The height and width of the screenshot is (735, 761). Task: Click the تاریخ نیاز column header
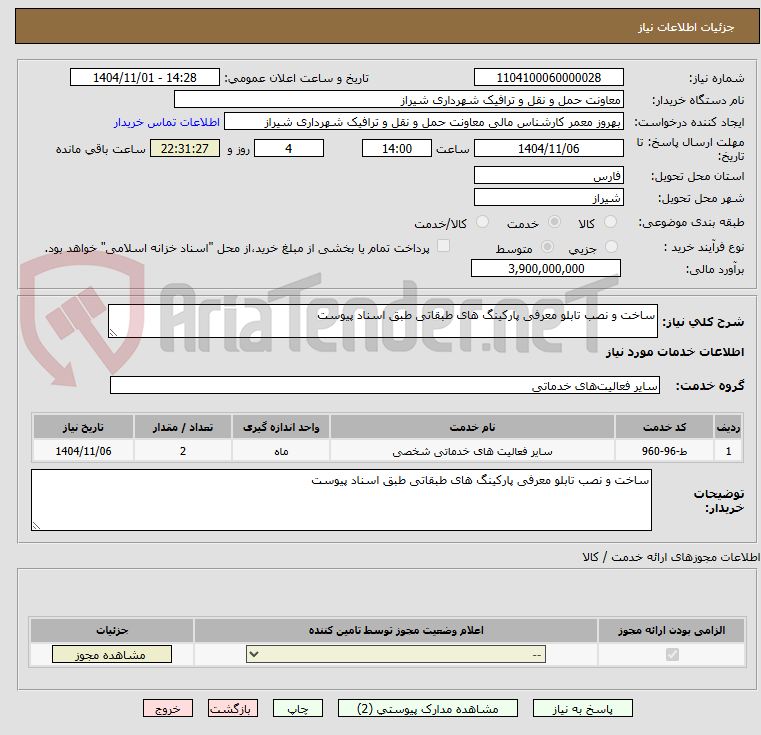pyautogui.click(x=83, y=427)
